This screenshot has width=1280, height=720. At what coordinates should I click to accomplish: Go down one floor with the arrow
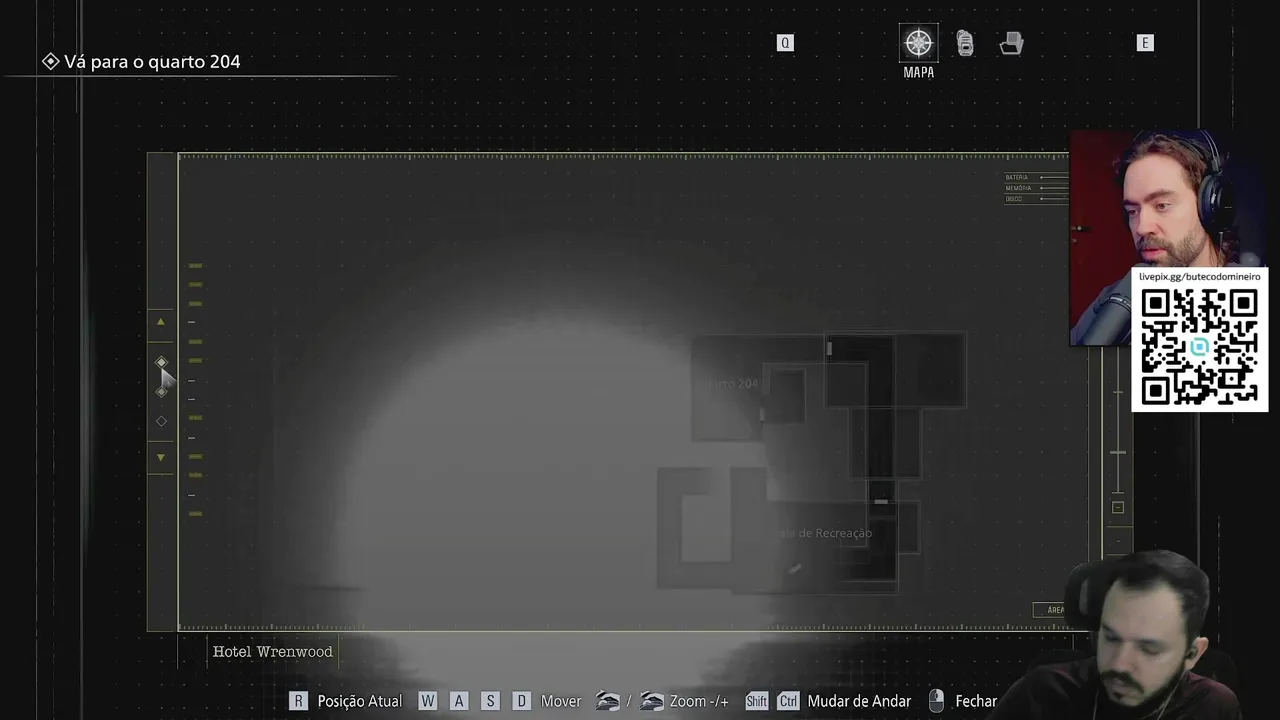pyautogui.click(x=161, y=457)
